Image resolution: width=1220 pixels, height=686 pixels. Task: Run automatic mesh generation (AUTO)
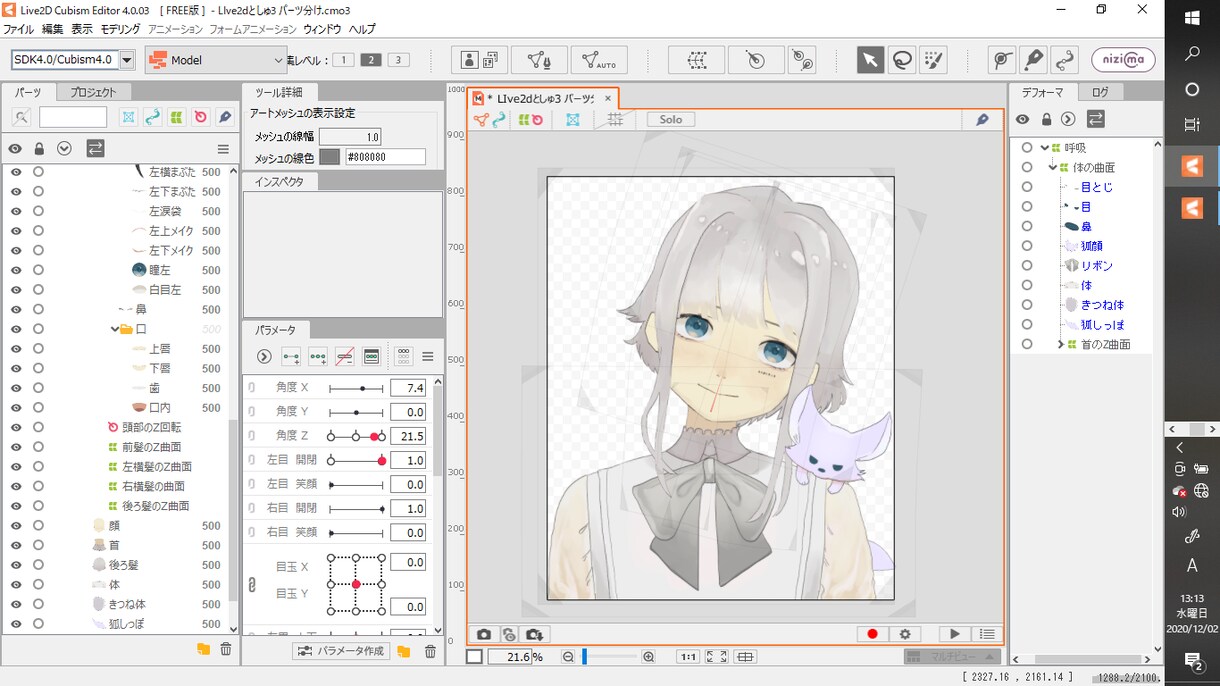599,60
